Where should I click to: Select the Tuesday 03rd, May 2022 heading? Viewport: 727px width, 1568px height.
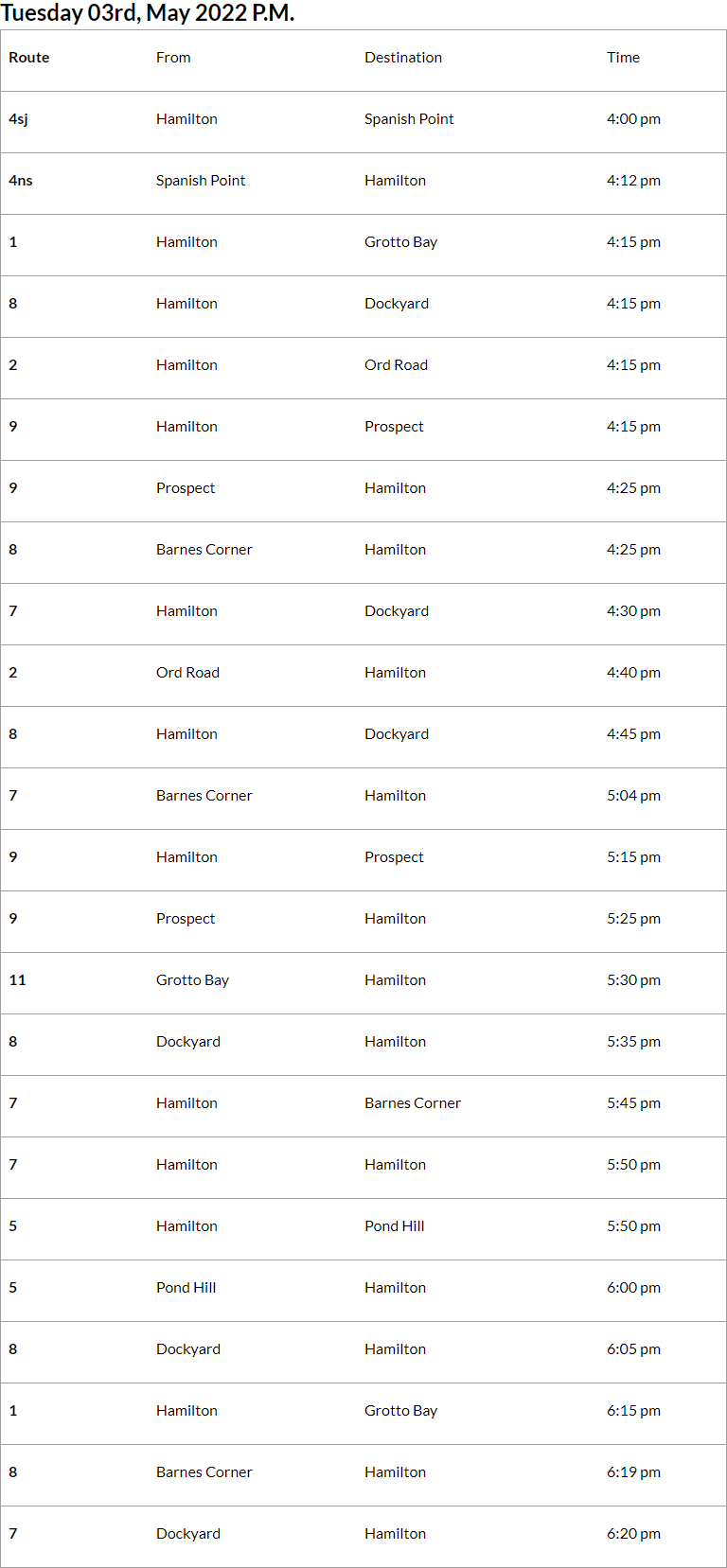click(x=148, y=13)
